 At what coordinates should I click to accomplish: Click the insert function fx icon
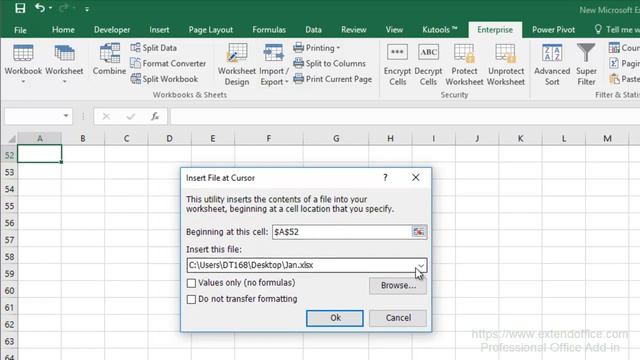pyautogui.click(x=155, y=116)
